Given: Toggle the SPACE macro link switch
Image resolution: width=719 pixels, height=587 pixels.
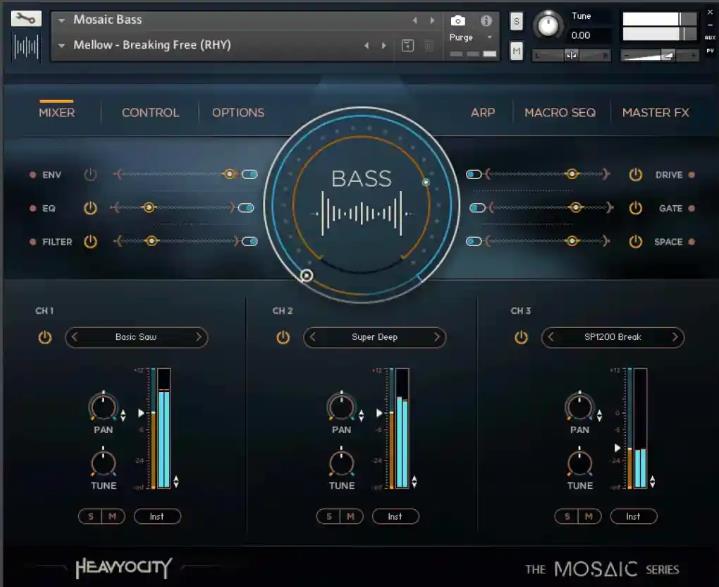Looking at the screenshot, I should coord(474,241).
